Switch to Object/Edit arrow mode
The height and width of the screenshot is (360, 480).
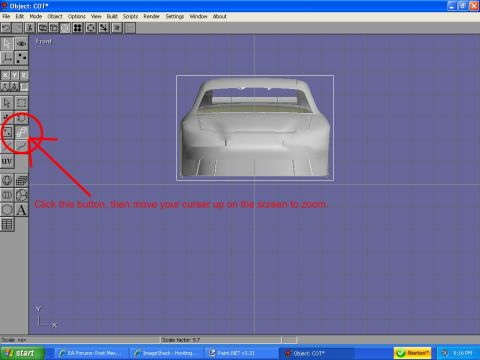click(7, 44)
